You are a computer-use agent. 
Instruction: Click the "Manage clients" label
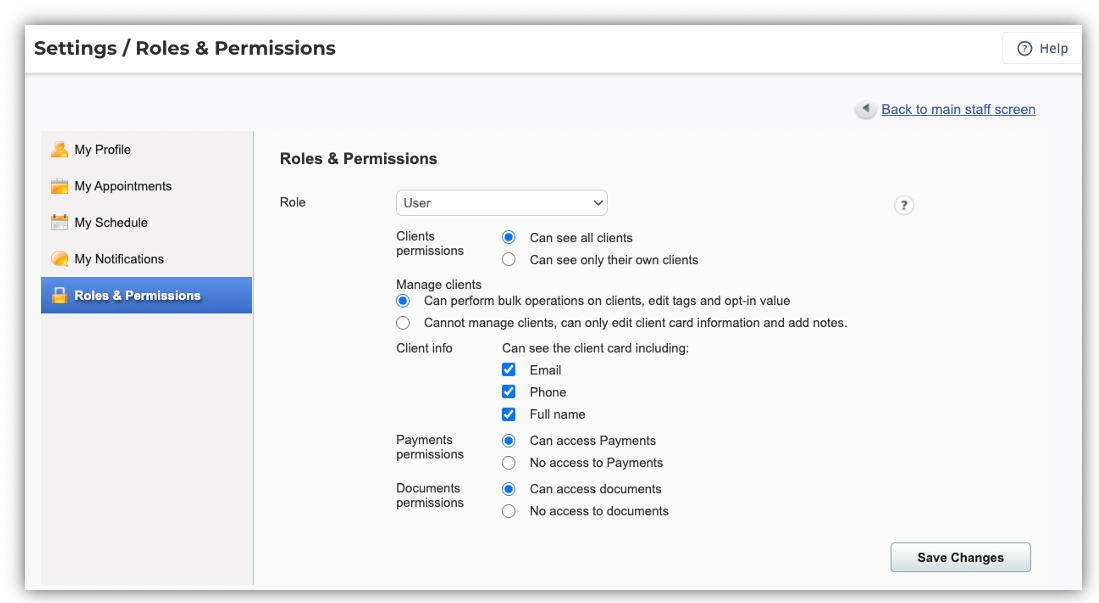[439, 284]
